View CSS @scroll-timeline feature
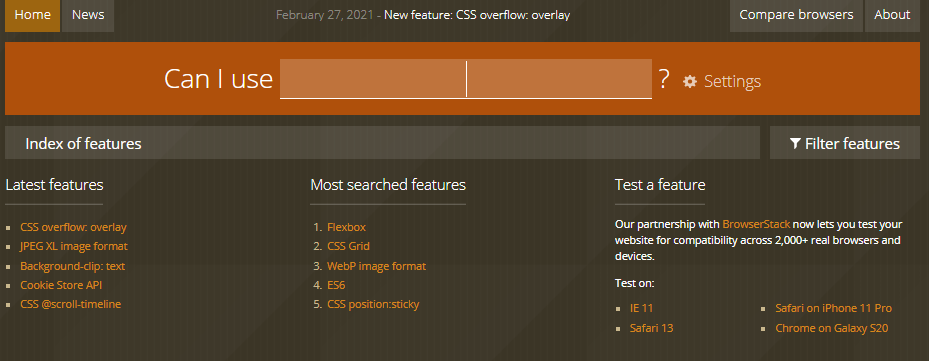This screenshot has height=361, width=929. click(x=71, y=304)
